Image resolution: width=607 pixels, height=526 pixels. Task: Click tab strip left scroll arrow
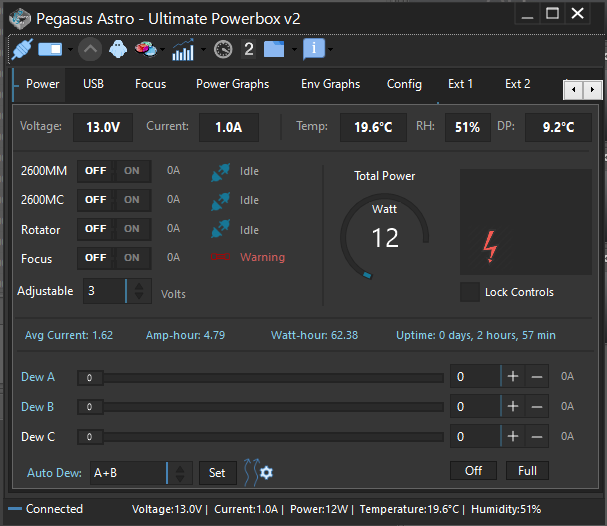click(573, 90)
